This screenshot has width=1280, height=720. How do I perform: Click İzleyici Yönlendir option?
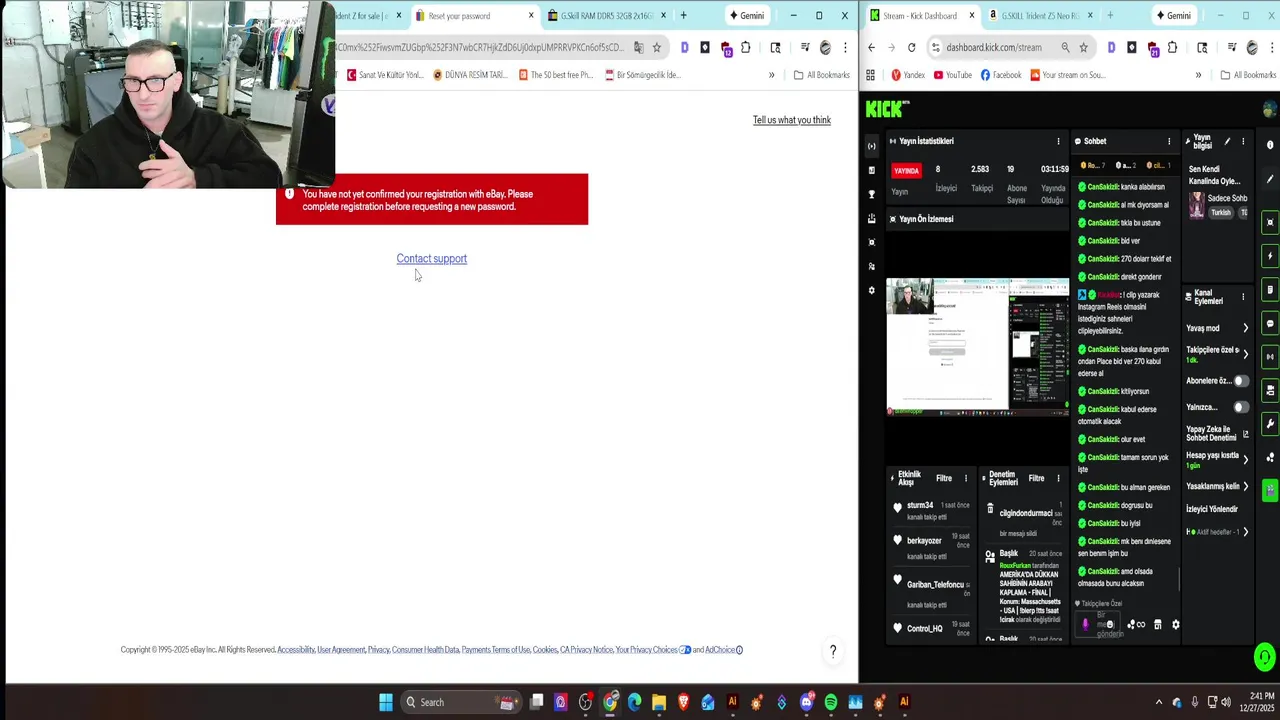point(1212,509)
